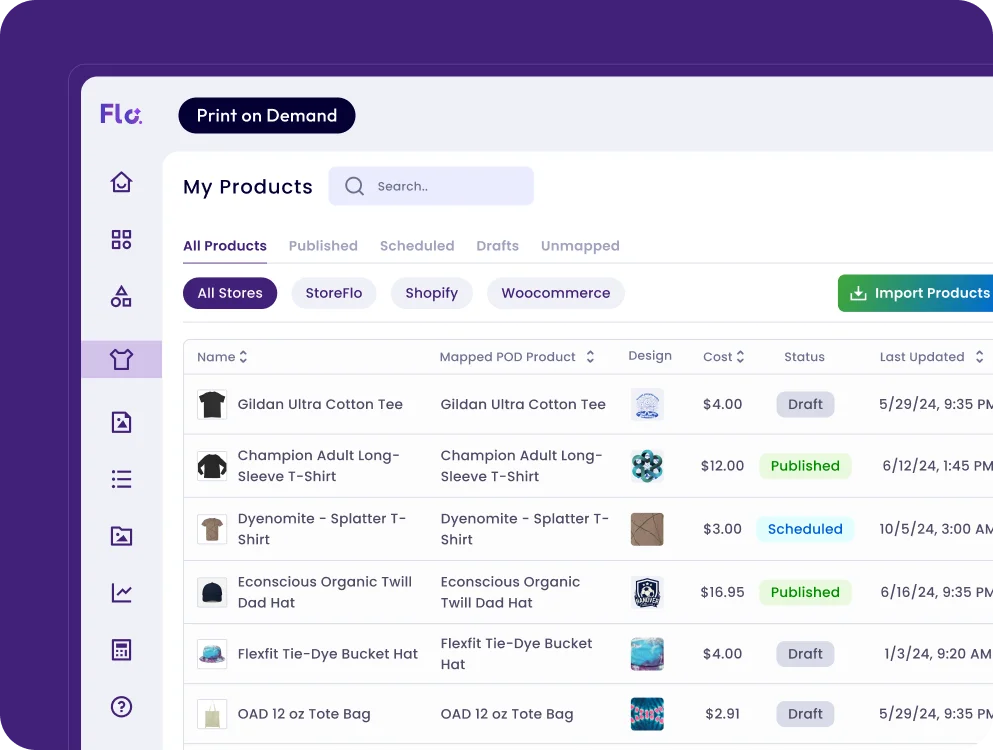The width and height of the screenshot is (993, 750).
Task: Open design image for Dyenomite Splatter T-Shirt
Action: point(647,529)
